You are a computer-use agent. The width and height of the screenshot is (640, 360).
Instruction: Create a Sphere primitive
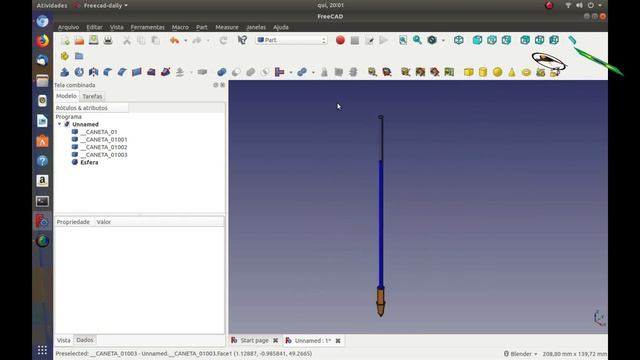tap(497, 72)
